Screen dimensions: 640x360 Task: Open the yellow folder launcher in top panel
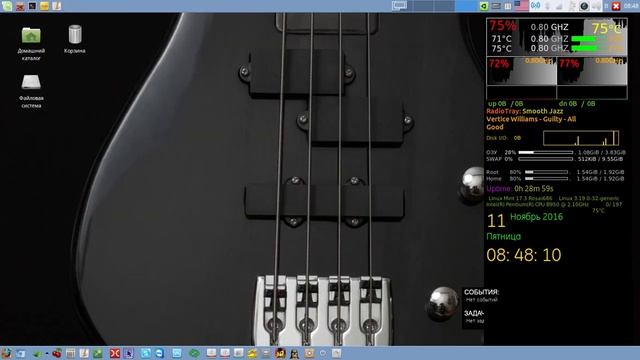[44, 6]
